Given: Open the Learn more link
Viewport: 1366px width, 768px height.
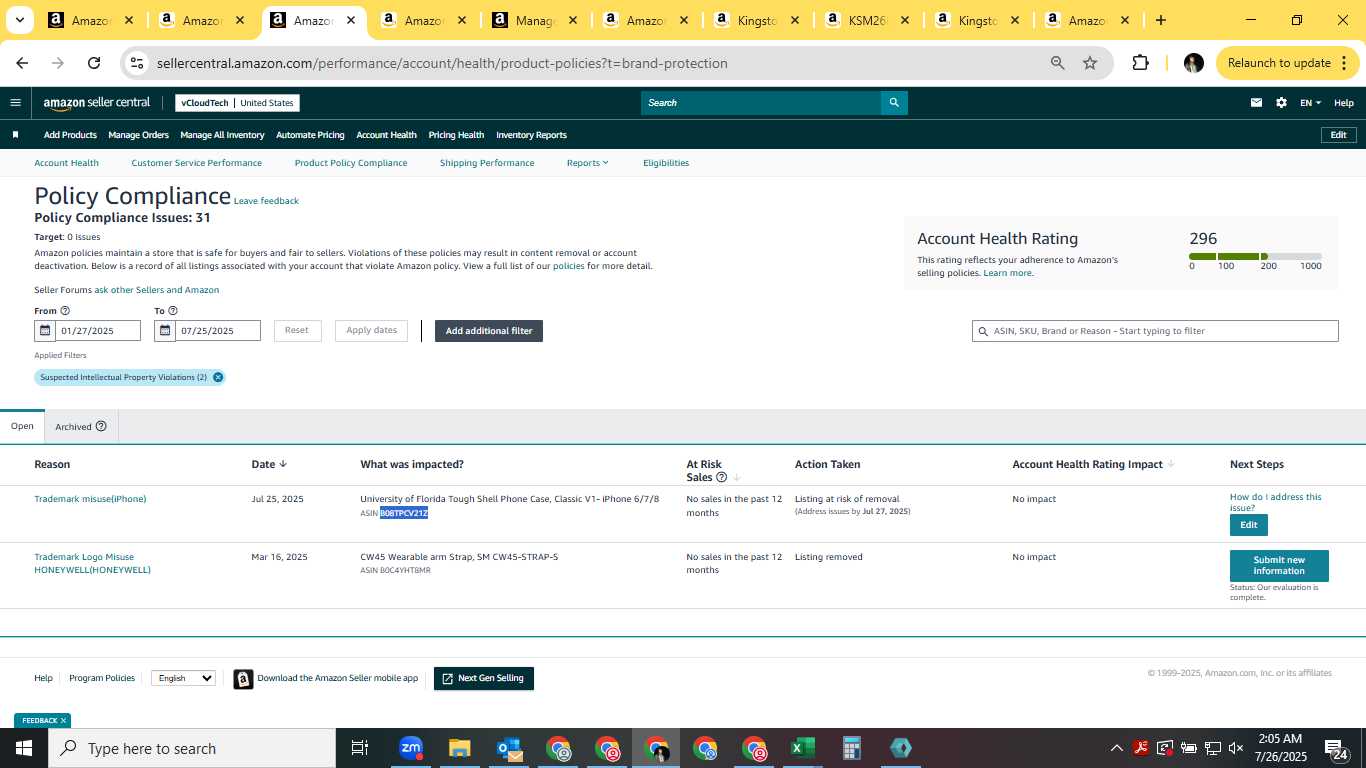Looking at the screenshot, I should point(1008,273).
